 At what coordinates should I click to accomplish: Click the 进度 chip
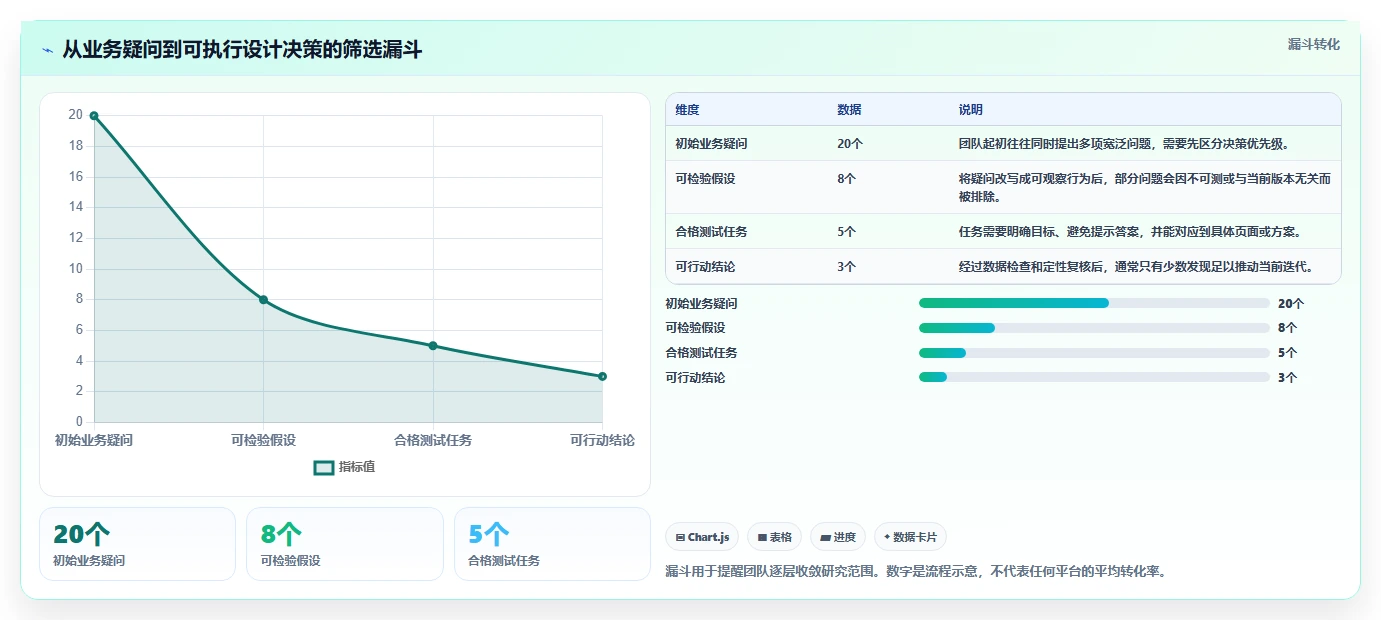[x=837, y=537]
